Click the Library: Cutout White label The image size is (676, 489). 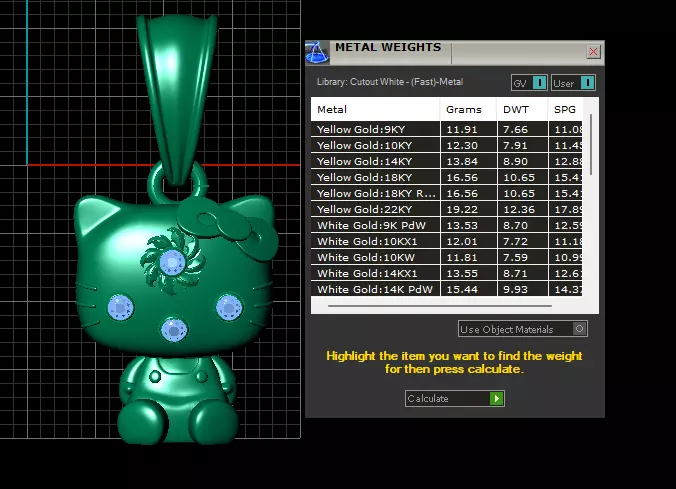coord(390,82)
